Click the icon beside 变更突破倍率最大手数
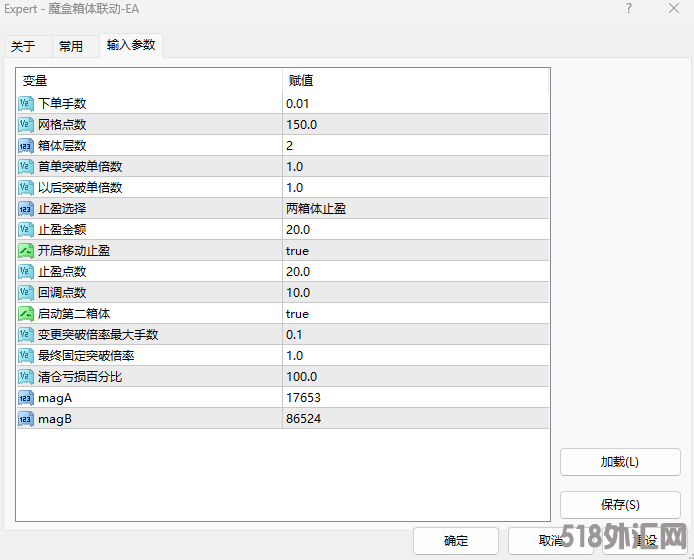 pos(26,335)
